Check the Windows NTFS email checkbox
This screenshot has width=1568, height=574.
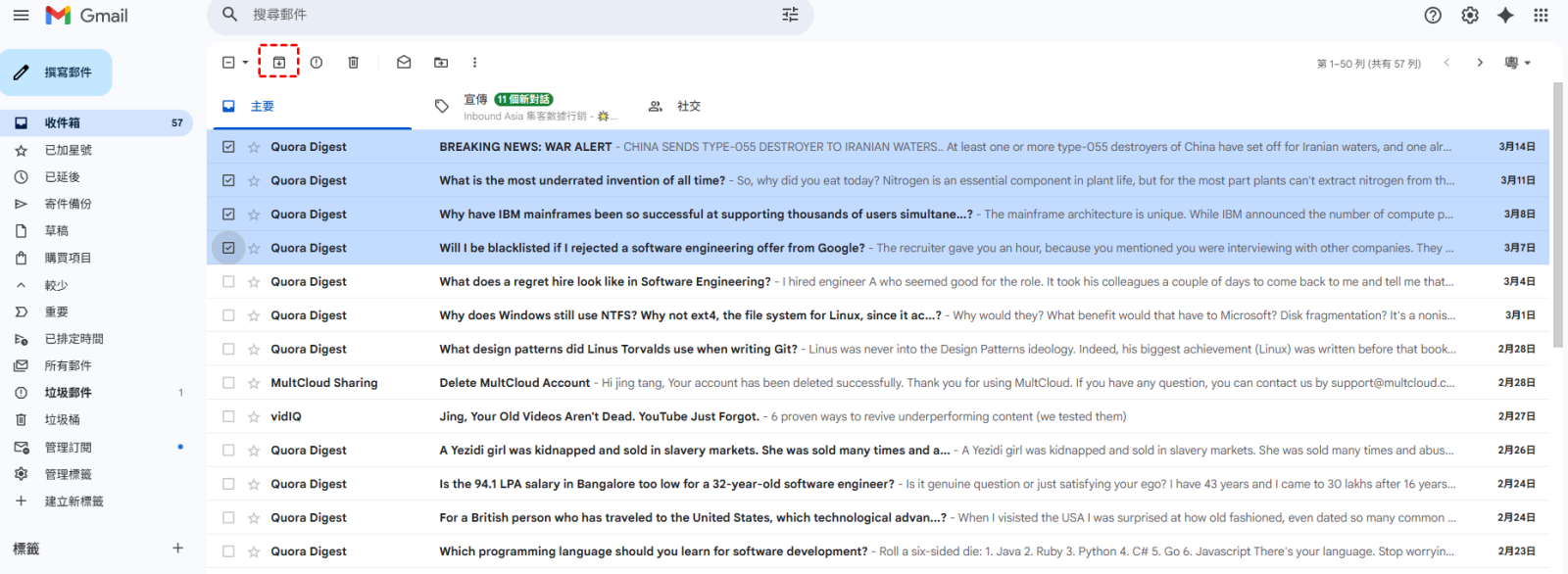point(228,315)
